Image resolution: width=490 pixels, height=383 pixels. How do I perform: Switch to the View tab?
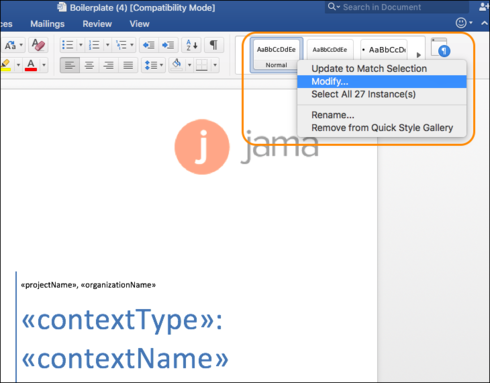tap(139, 24)
